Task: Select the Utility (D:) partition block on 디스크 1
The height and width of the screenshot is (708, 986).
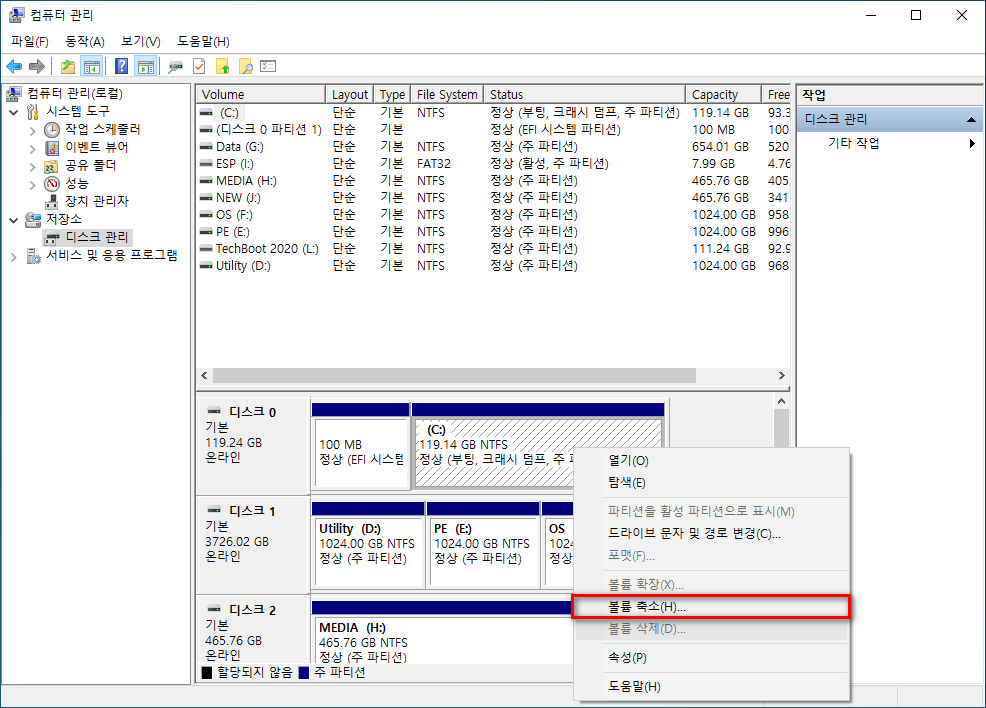Action: (368, 545)
